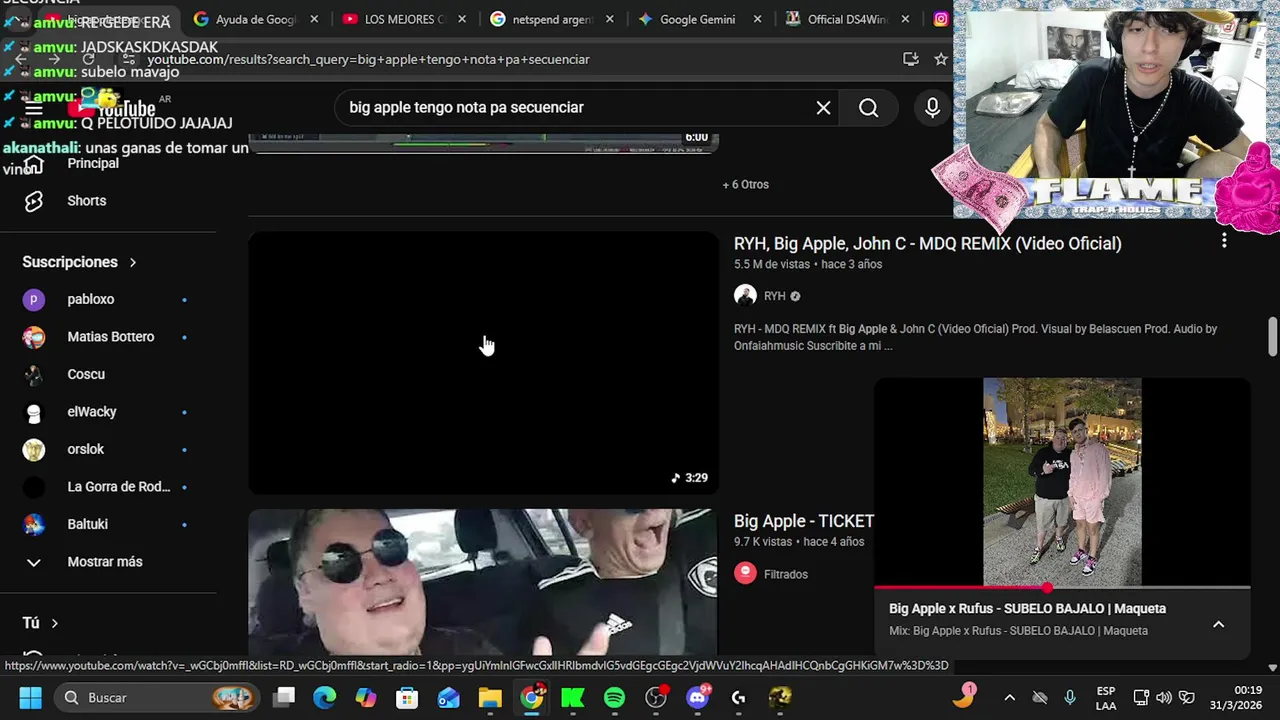The height and width of the screenshot is (720, 1280).
Task: Start voice search with the microphone
Action: (932, 108)
